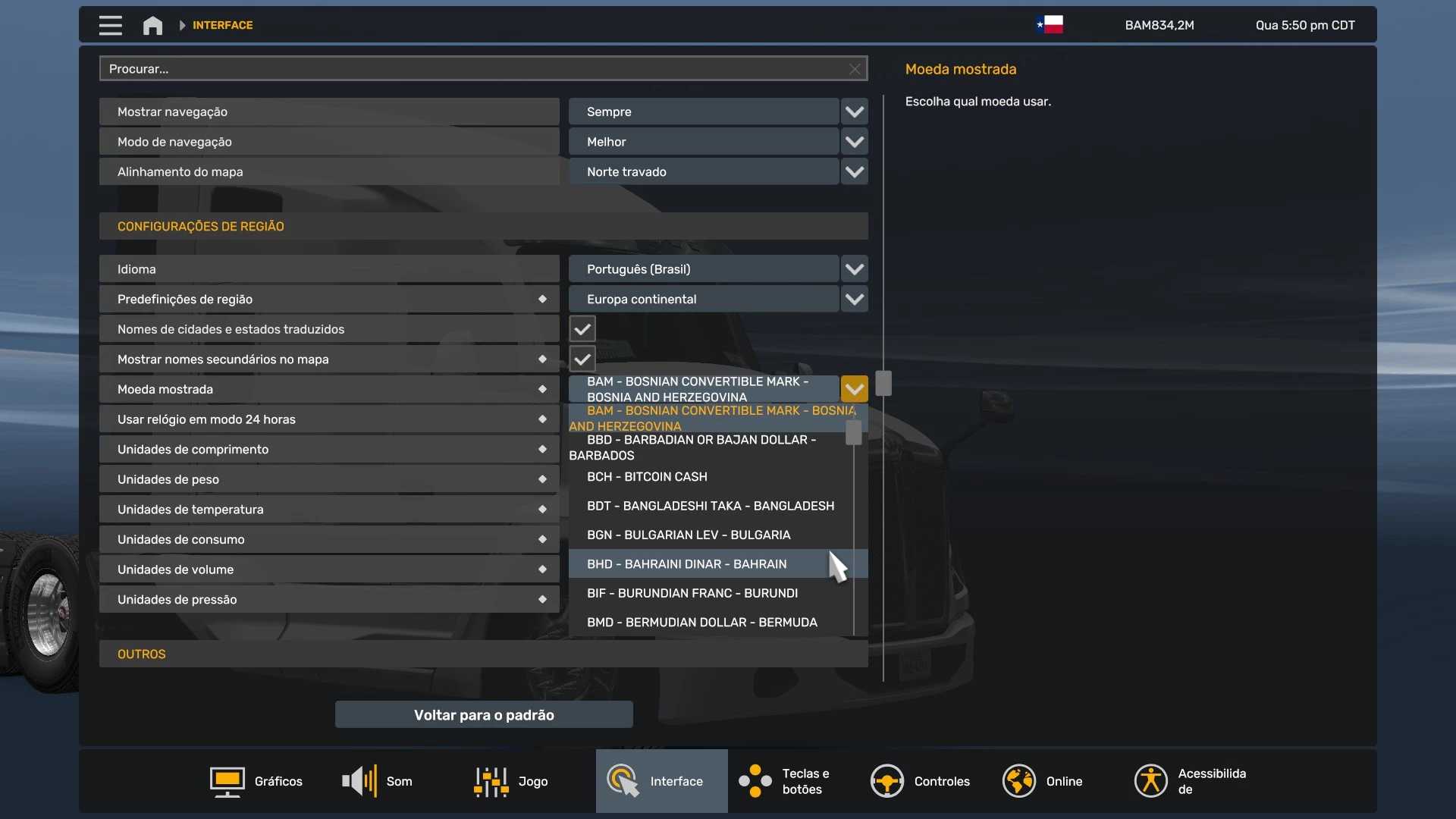Uncheck translated city and state names
The height and width of the screenshot is (819, 1456).
[x=582, y=329]
